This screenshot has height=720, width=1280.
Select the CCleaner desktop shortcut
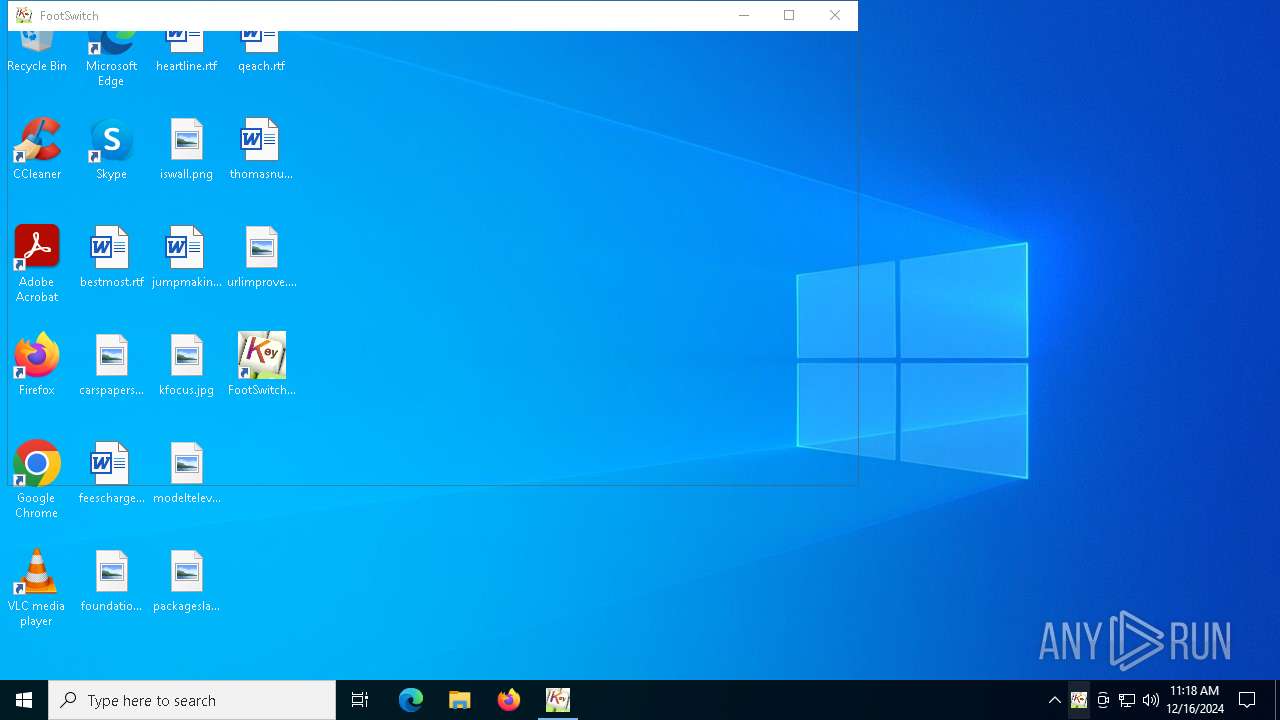click(x=37, y=149)
